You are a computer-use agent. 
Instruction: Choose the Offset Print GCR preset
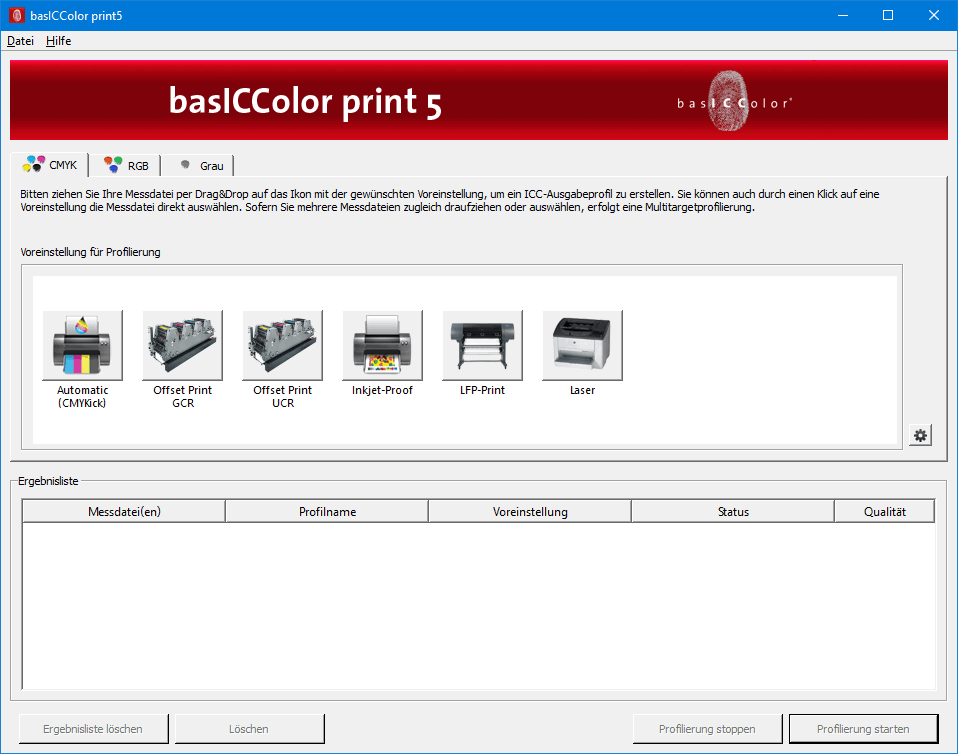(182, 345)
